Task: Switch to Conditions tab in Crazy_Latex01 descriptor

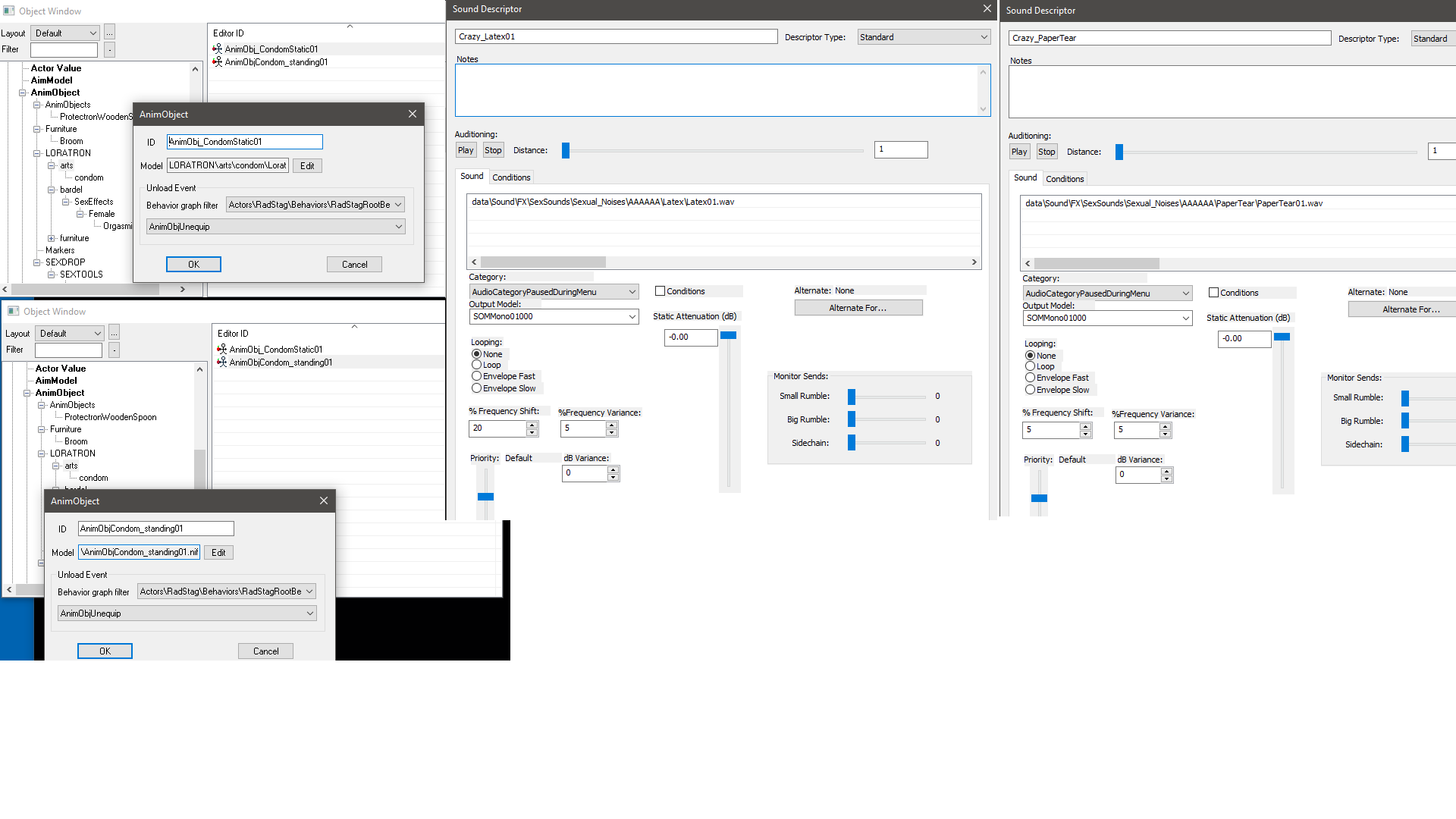Action: click(x=511, y=177)
